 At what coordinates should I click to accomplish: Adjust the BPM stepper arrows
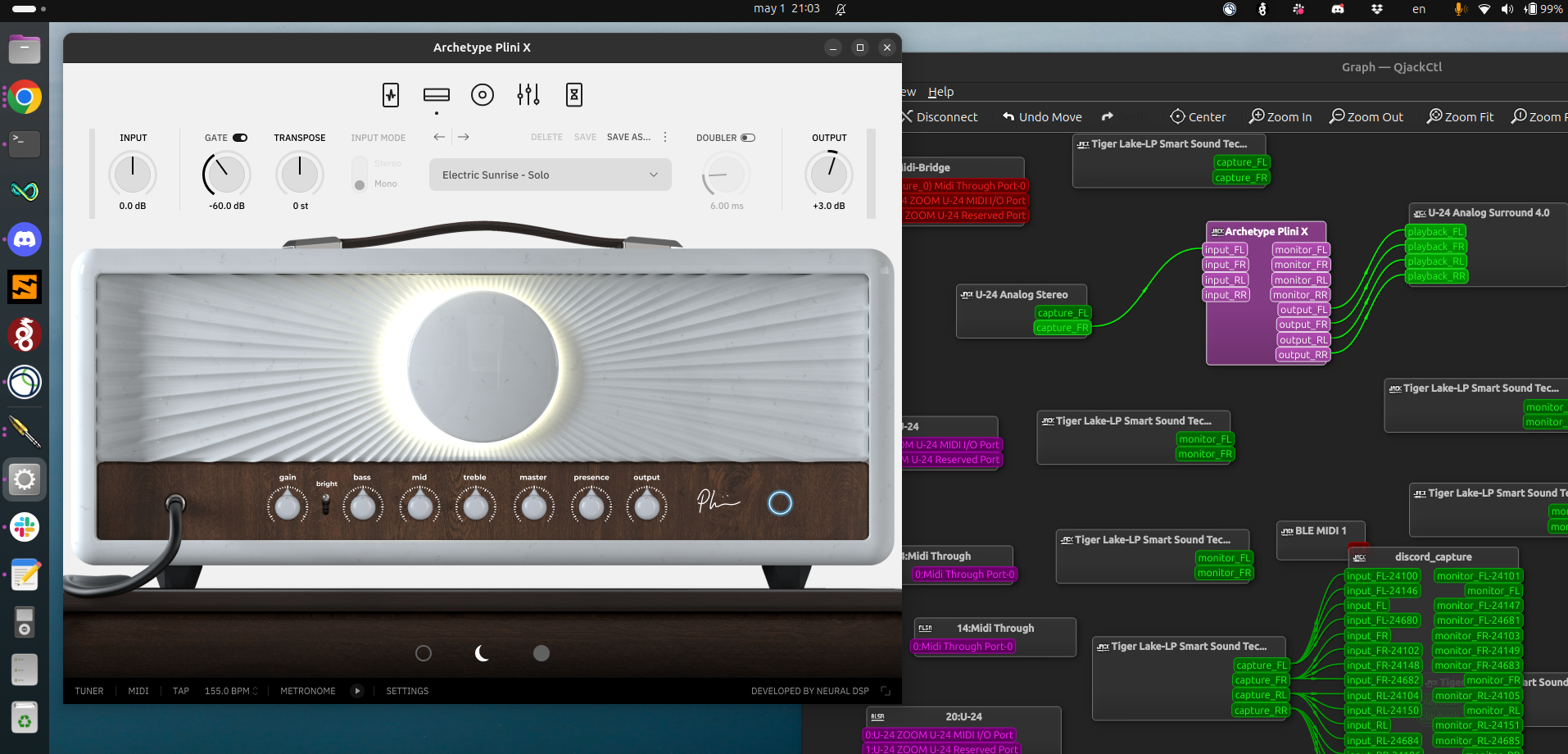(x=255, y=691)
